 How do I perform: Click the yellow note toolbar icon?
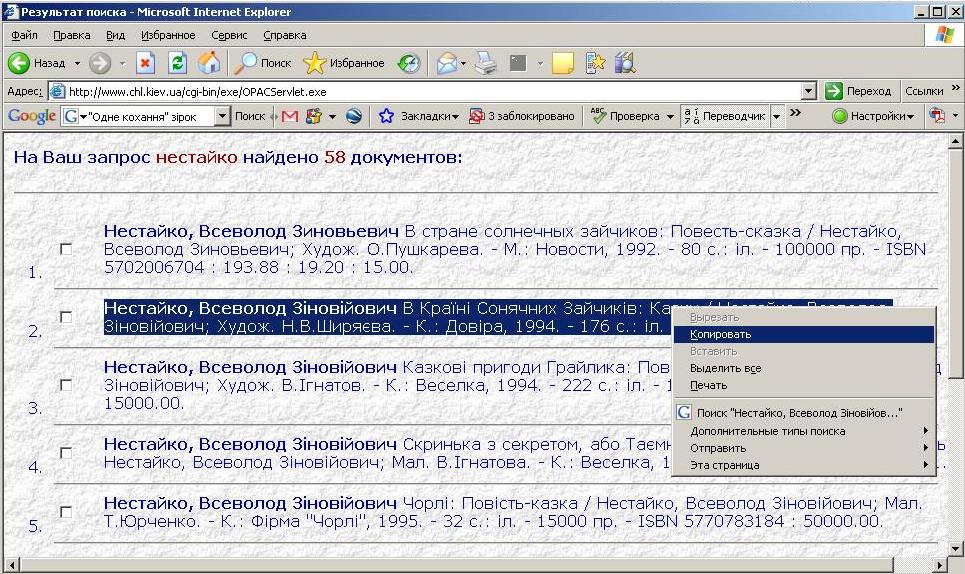[x=563, y=63]
